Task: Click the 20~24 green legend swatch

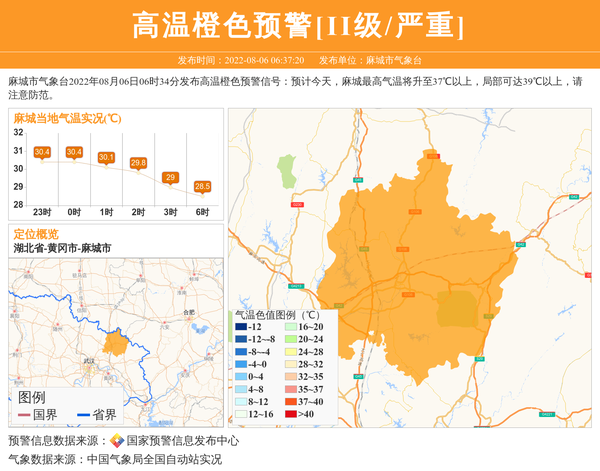Action: click(x=290, y=340)
